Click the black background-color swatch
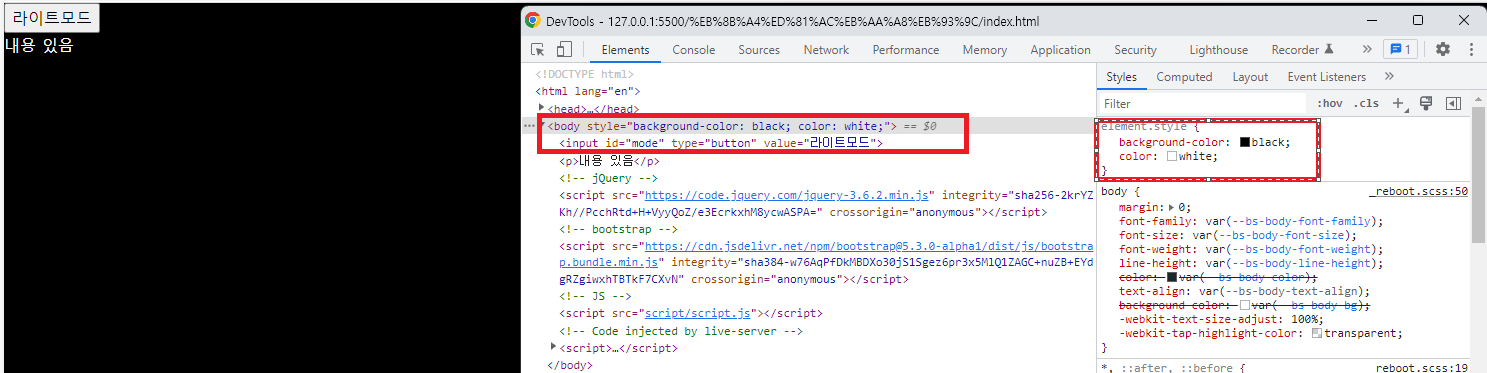The height and width of the screenshot is (373, 1487). (x=1245, y=142)
